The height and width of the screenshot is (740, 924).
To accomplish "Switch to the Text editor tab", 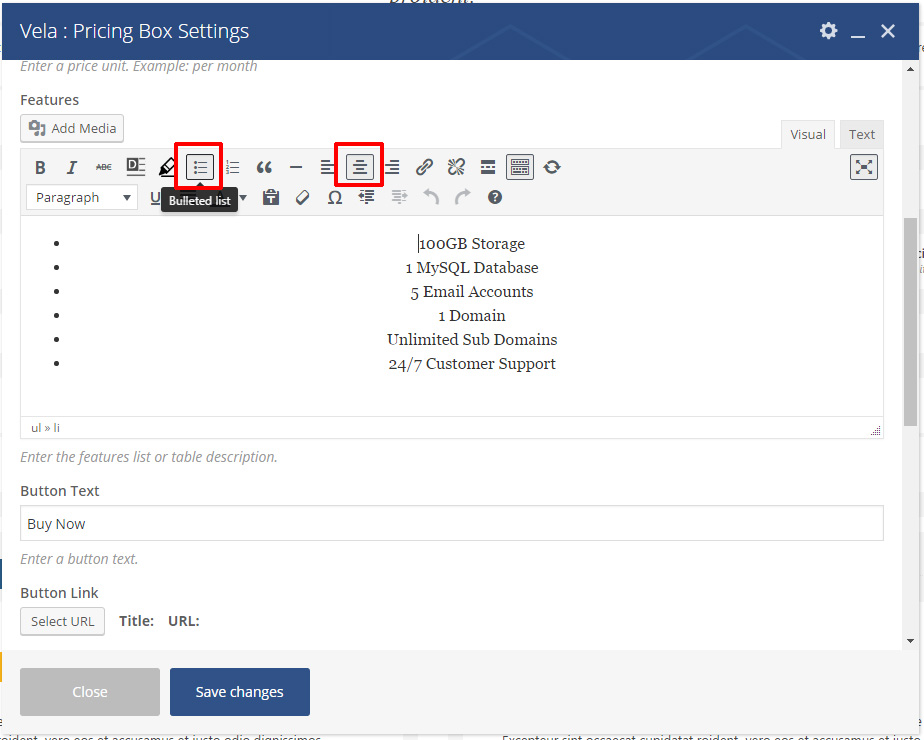I will coord(862,134).
